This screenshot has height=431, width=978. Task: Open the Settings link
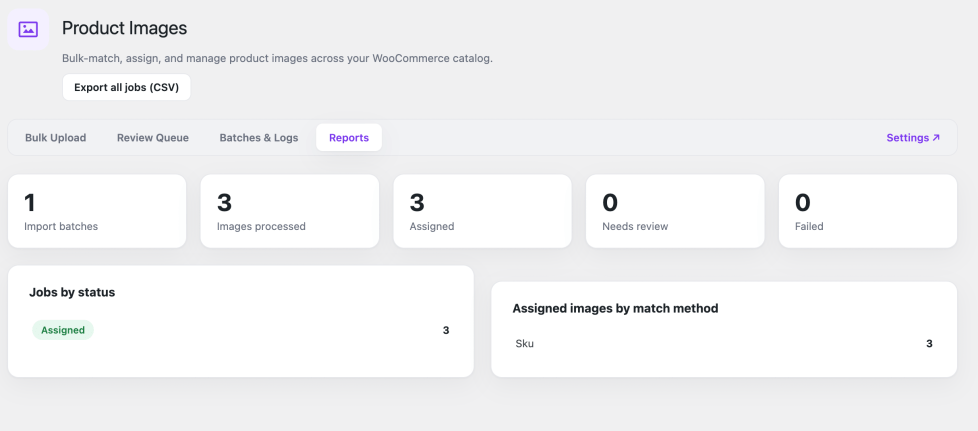pos(913,138)
